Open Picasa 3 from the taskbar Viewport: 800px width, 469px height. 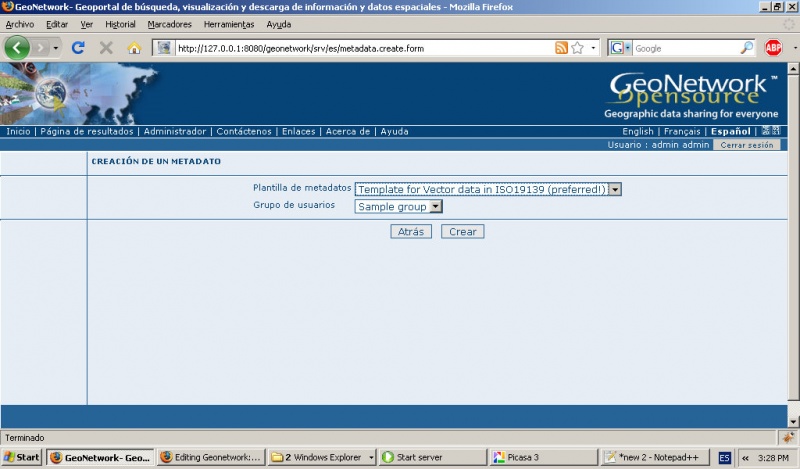click(x=541, y=457)
